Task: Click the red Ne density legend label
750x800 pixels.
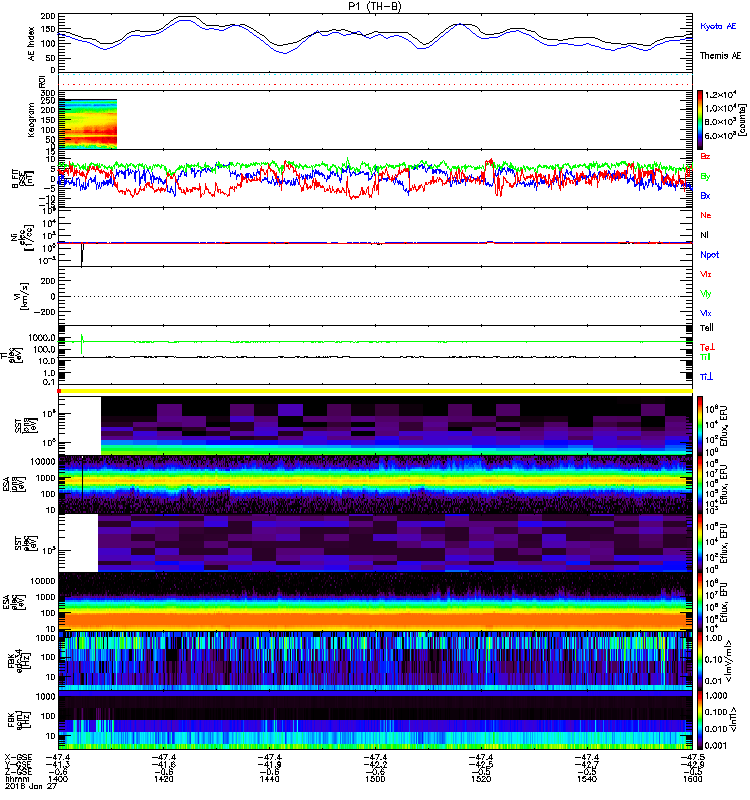Action: tap(706, 215)
